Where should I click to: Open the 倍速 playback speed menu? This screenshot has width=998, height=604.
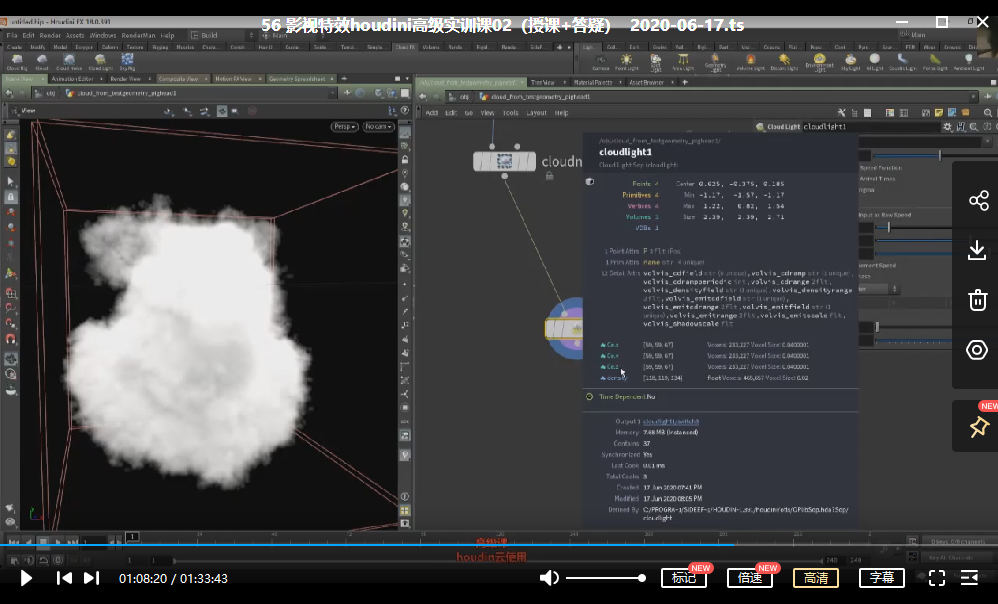[x=749, y=578]
